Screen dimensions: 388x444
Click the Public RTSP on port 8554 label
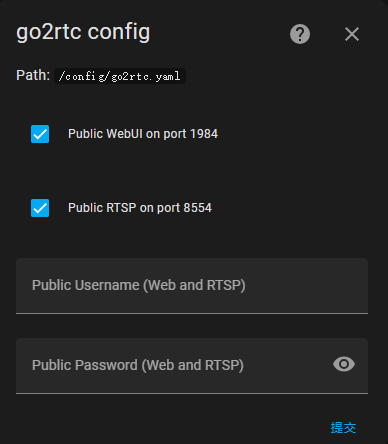140,208
